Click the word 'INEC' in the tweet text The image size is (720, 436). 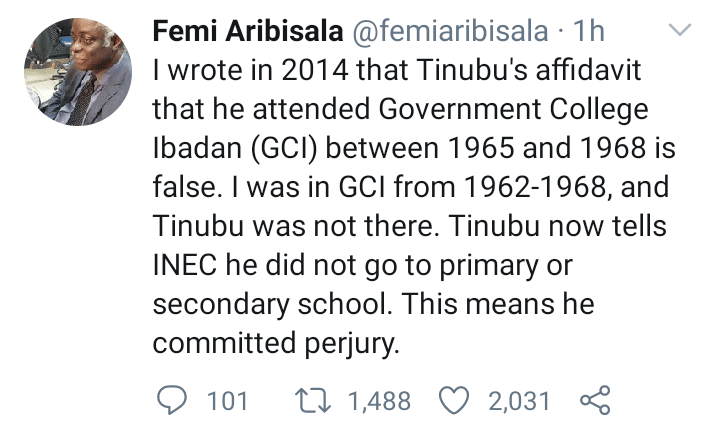click(x=185, y=265)
